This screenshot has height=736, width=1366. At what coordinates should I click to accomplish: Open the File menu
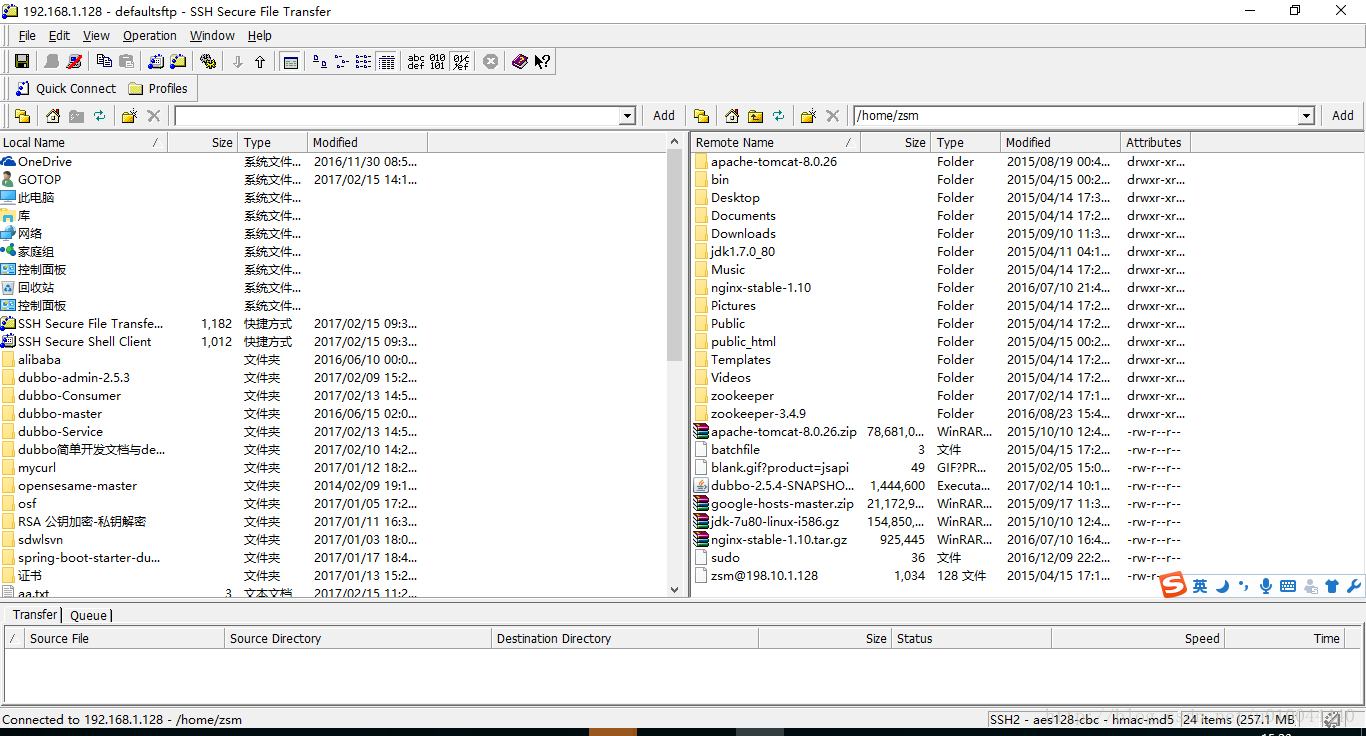coord(27,35)
